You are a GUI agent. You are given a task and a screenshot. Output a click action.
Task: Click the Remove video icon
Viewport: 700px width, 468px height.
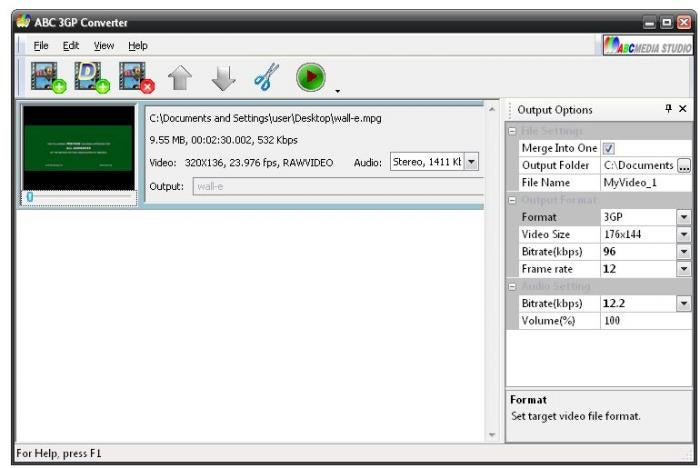(137, 78)
